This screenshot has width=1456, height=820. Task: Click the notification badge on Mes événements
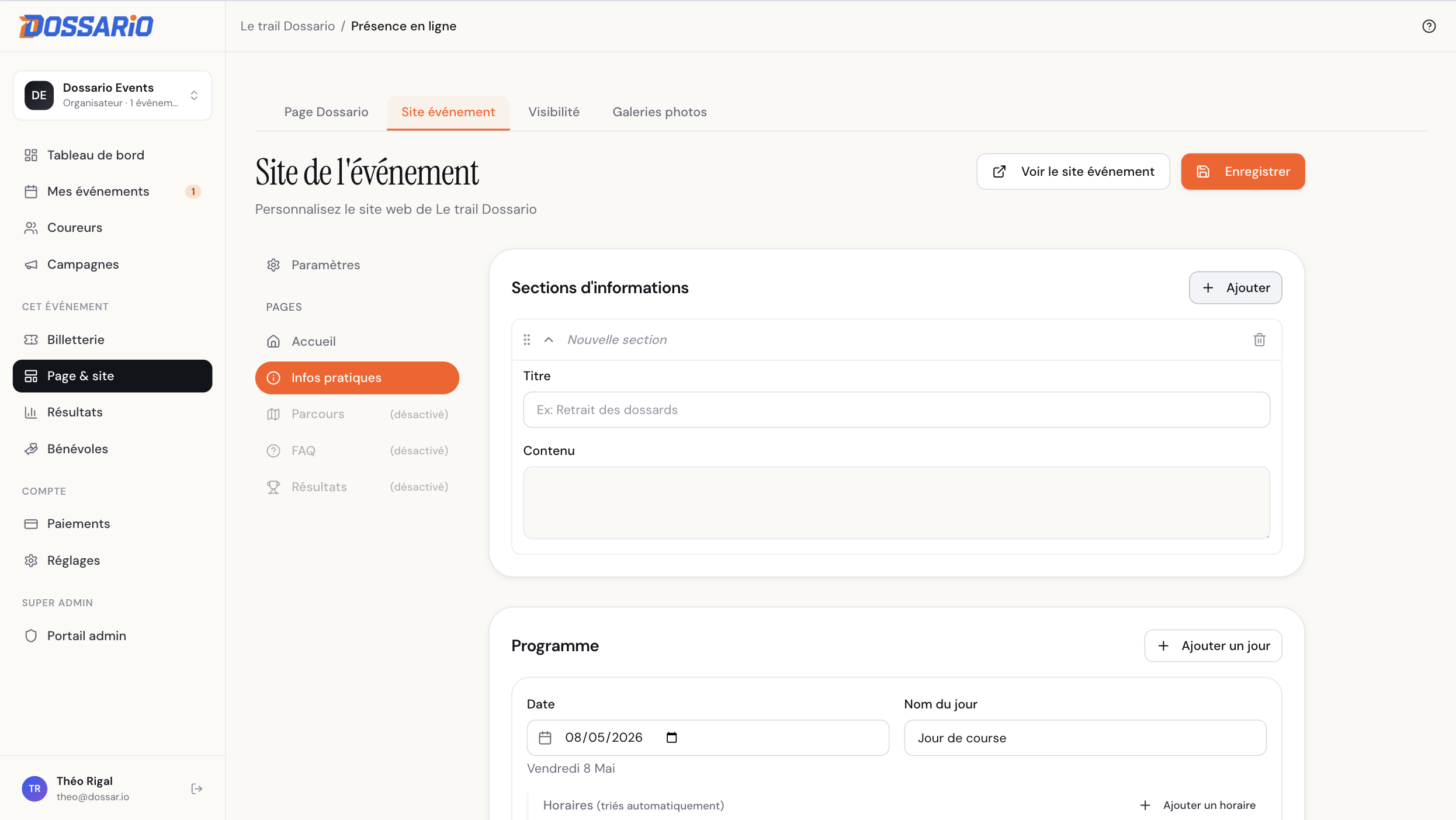pos(193,192)
